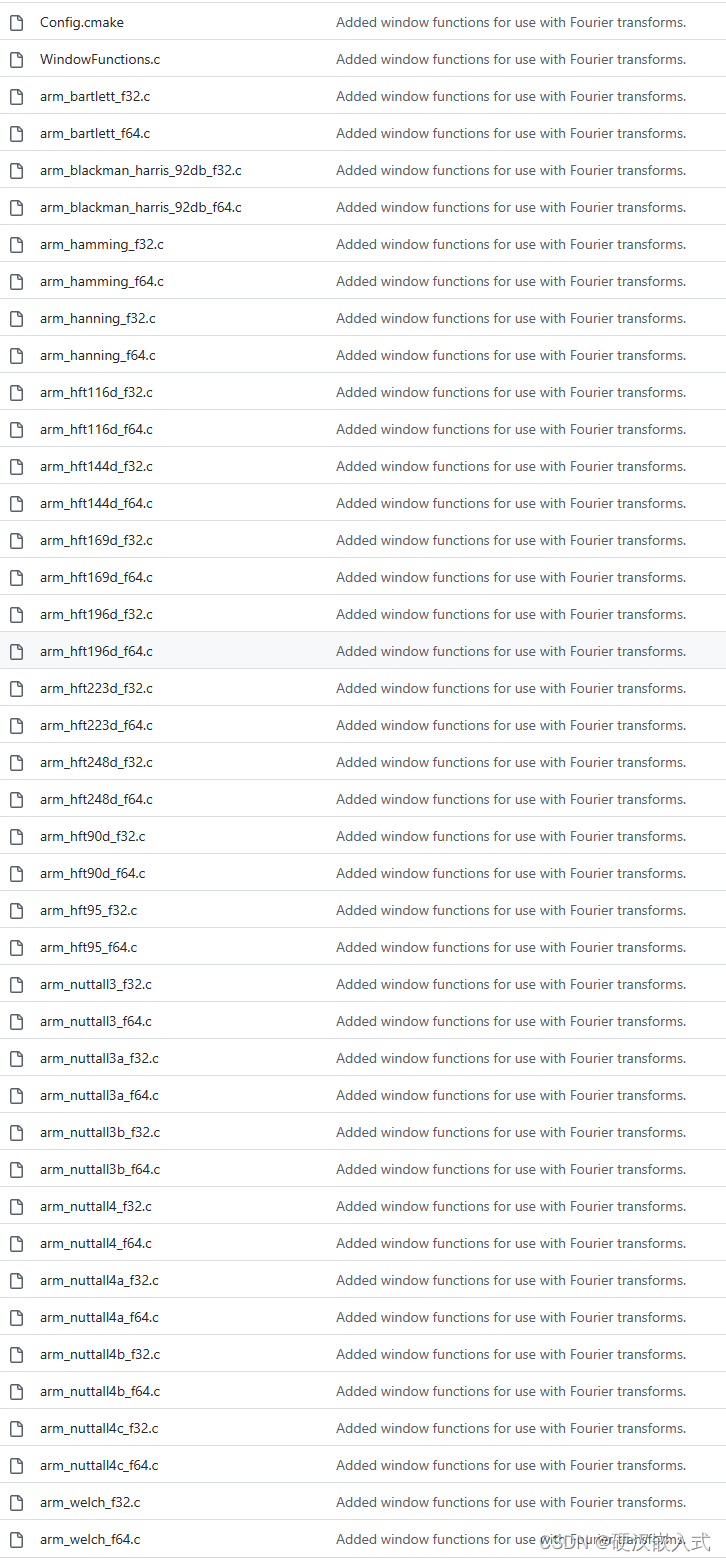Open arm_hft116d_f64.c
The image size is (726, 1562).
coord(97,429)
